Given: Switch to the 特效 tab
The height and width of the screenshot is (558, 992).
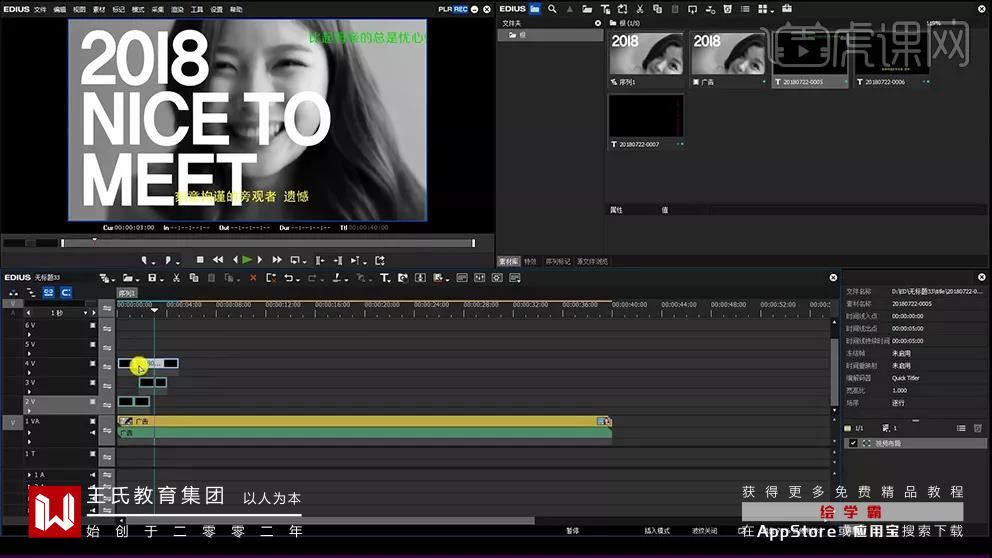Looking at the screenshot, I should (530, 261).
